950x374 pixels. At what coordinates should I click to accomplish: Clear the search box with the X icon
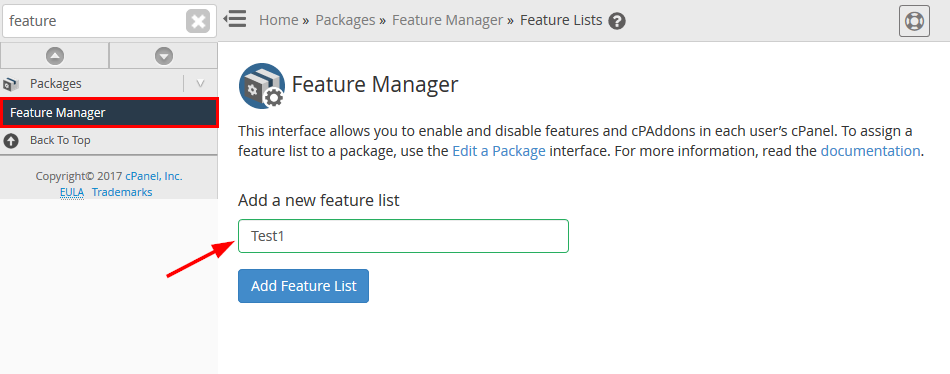[198, 22]
